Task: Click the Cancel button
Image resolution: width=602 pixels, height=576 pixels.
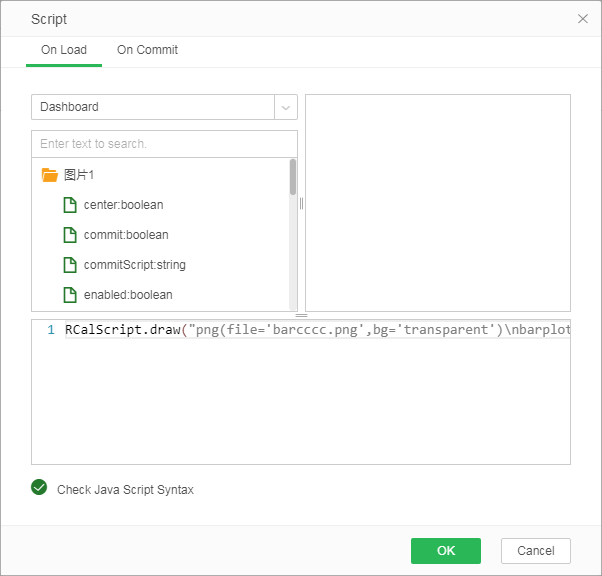Action: click(x=535, y=551)
